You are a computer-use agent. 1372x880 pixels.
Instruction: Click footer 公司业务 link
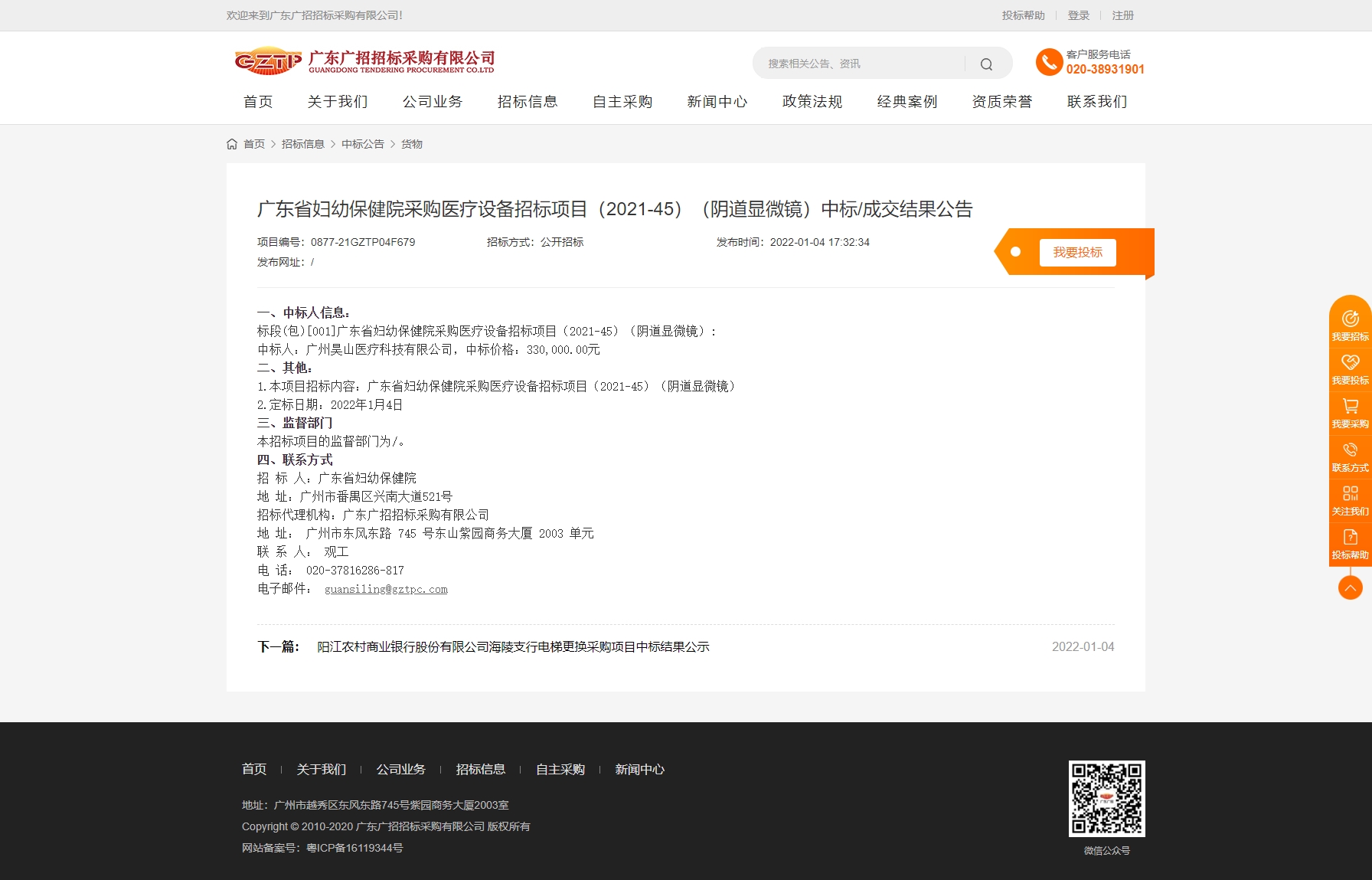pyautogui.click(x=401, y=770)
